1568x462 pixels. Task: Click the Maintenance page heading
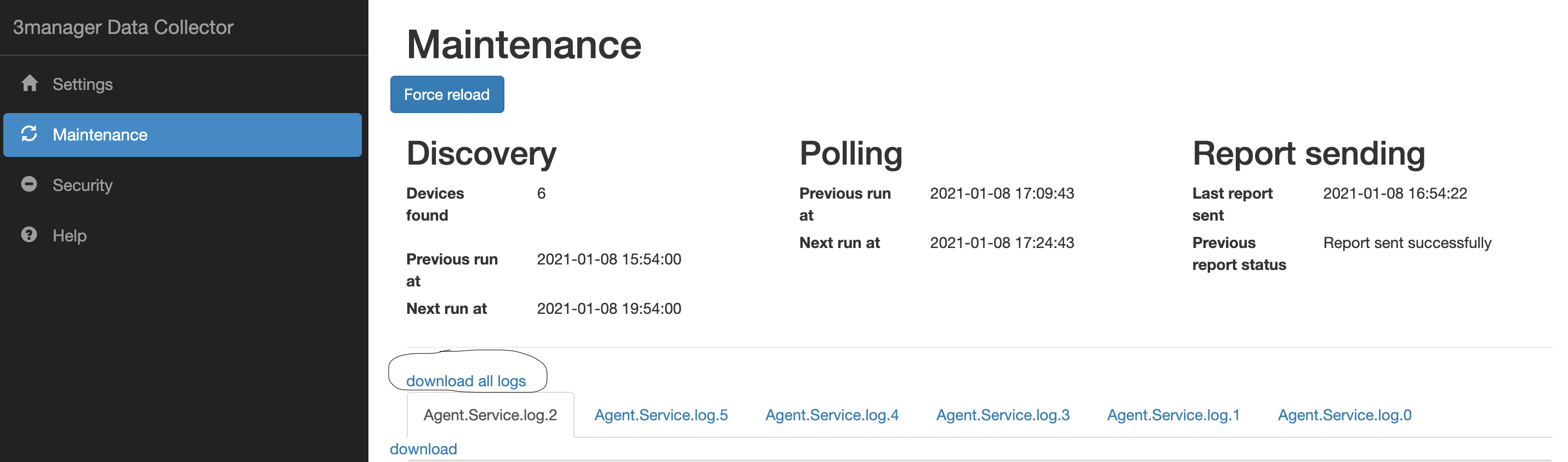point(525,44)
